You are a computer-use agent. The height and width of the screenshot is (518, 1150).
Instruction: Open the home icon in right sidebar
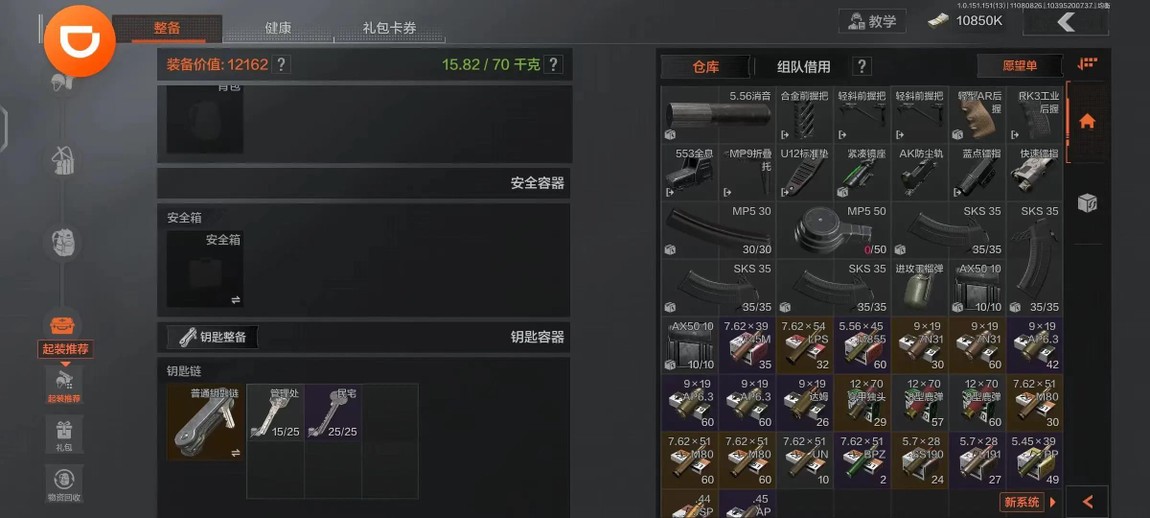[x=1087, y=122]
